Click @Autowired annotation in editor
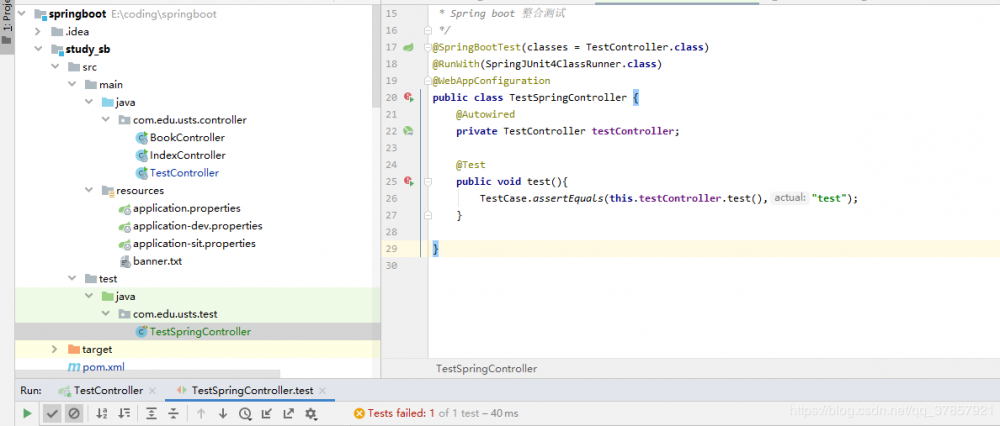The image size is (1000, 426). pyautogui.click(x=485, y=114)
